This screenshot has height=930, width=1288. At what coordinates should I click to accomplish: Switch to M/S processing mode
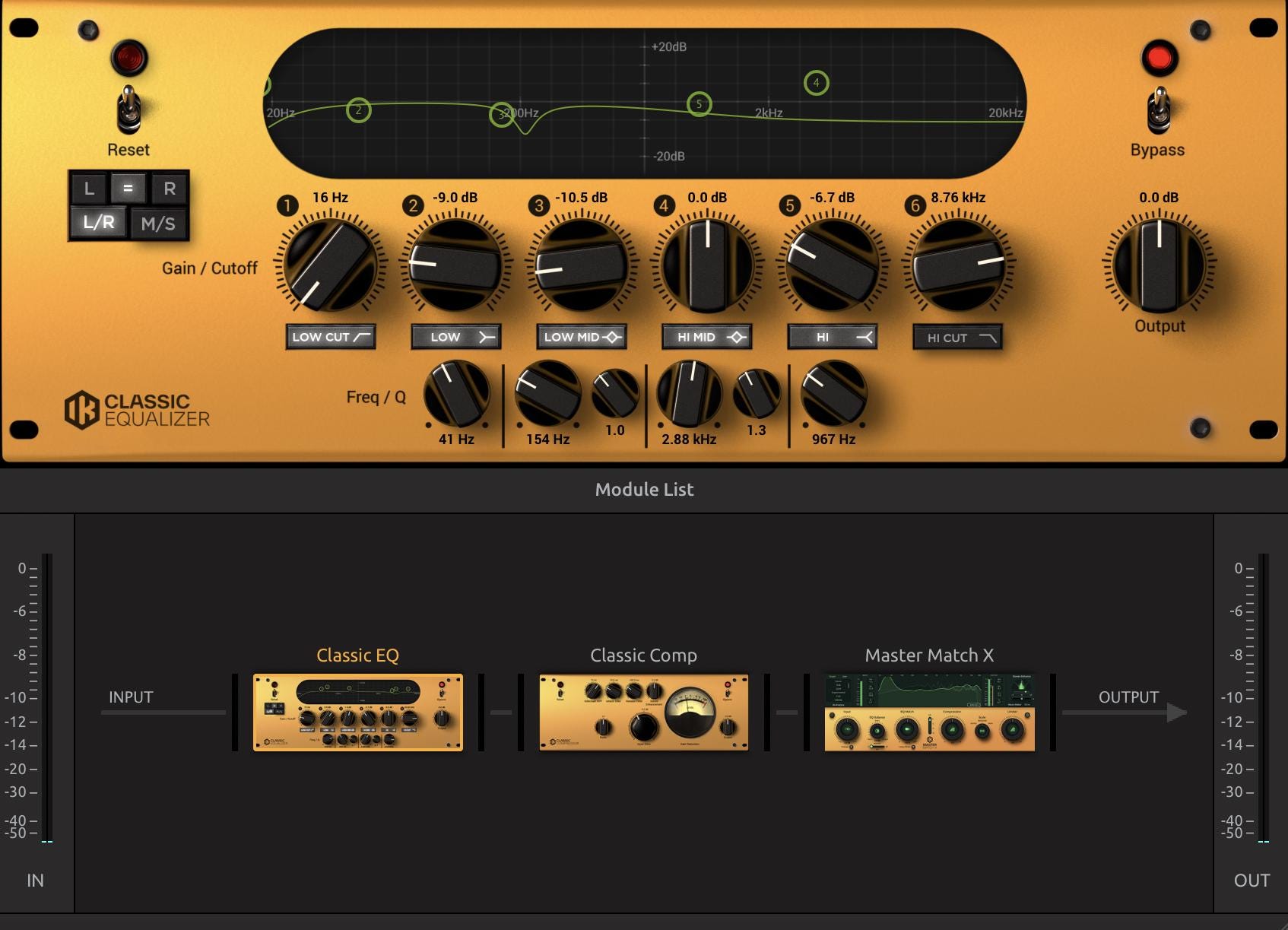pos(158,224)
